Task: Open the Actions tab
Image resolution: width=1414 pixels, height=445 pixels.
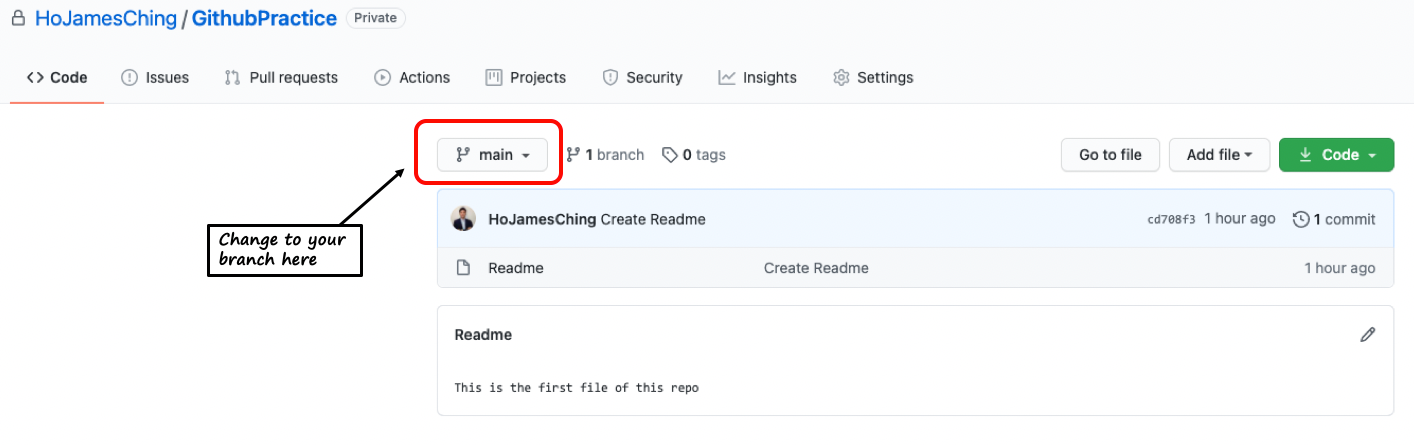Action: (x=412, y=77)
